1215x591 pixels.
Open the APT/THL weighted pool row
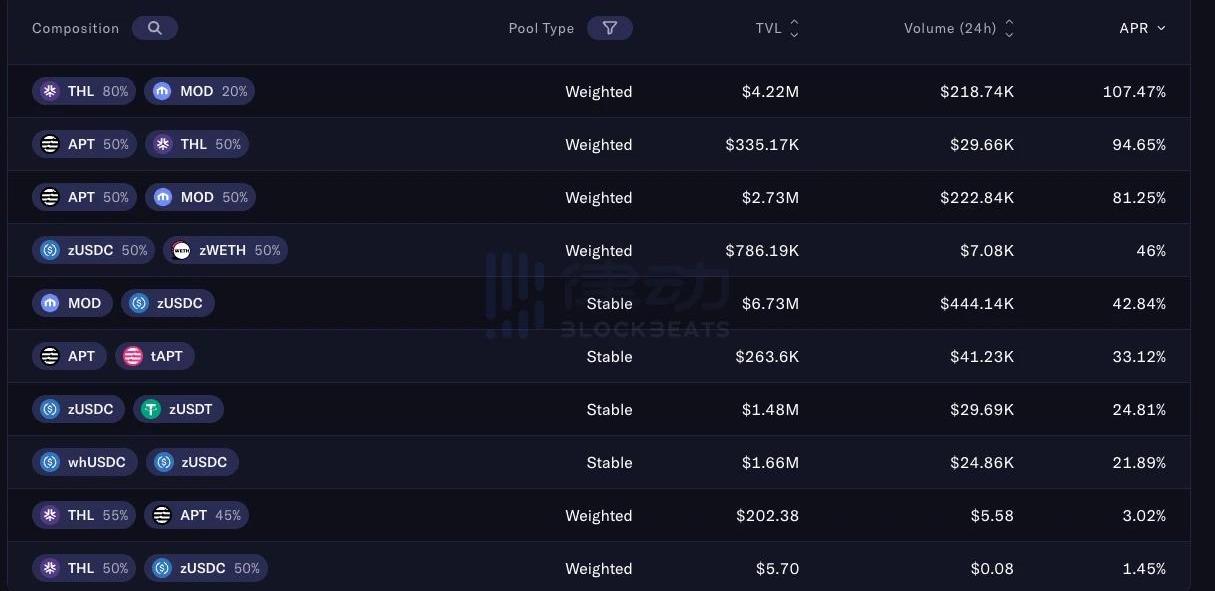(x=599, y=144)
